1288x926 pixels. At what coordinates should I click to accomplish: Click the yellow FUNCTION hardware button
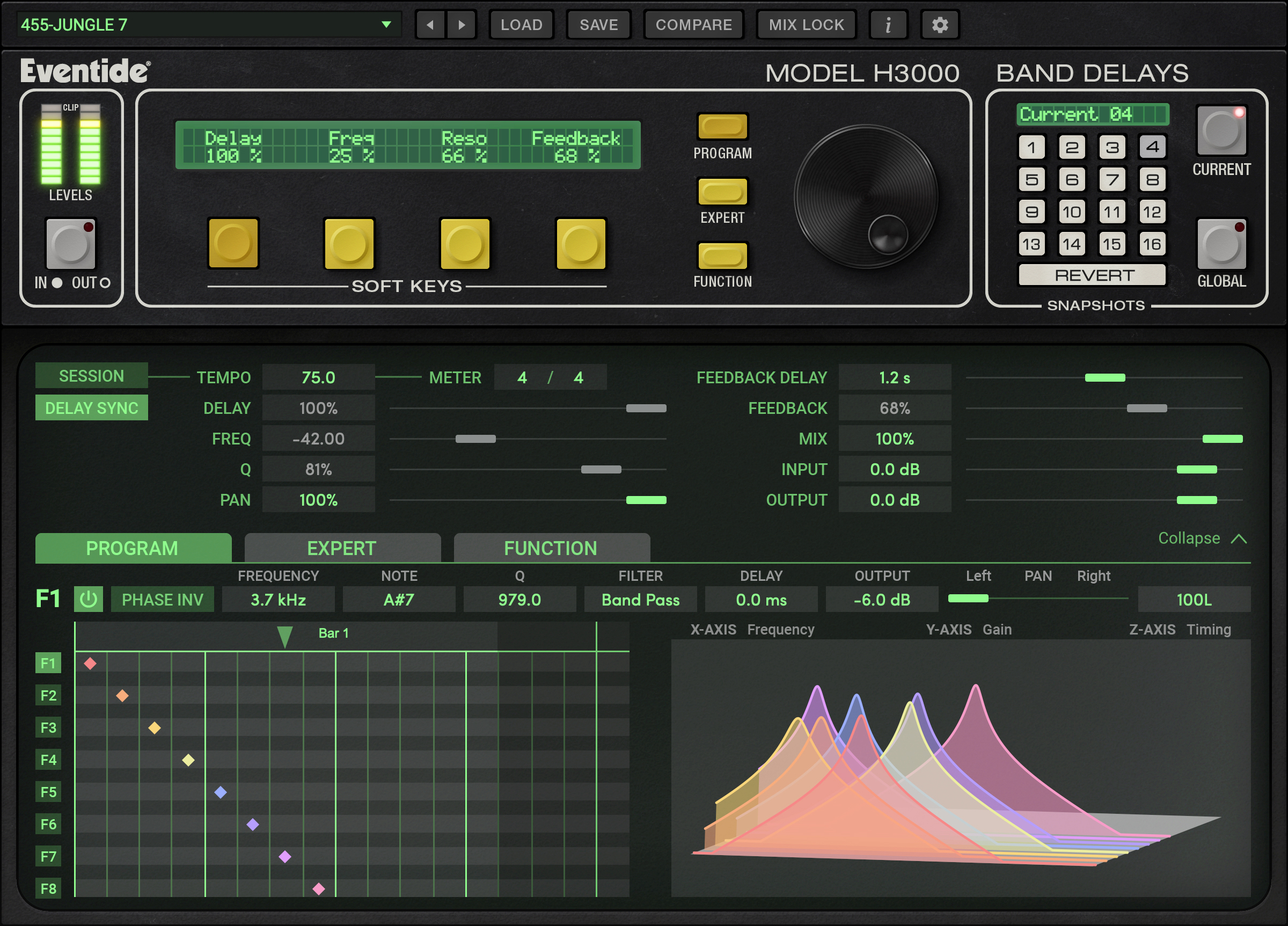point(722,256)
